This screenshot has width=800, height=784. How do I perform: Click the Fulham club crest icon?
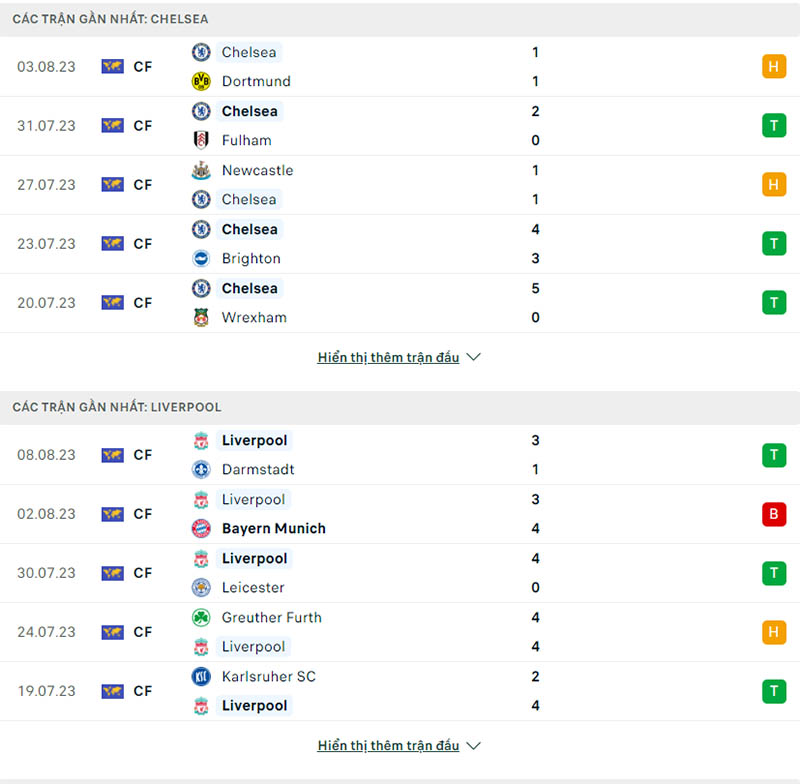point(201,140)
